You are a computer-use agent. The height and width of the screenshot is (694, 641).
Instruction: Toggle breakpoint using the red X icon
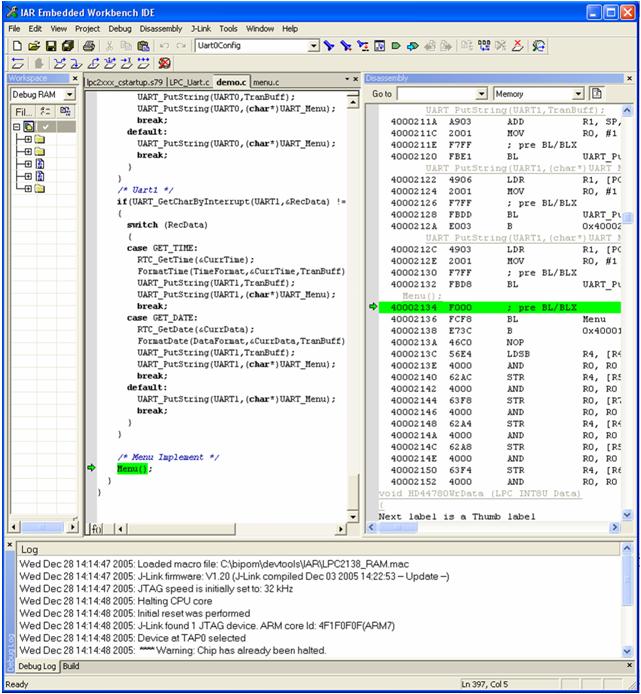pos(517,46)
